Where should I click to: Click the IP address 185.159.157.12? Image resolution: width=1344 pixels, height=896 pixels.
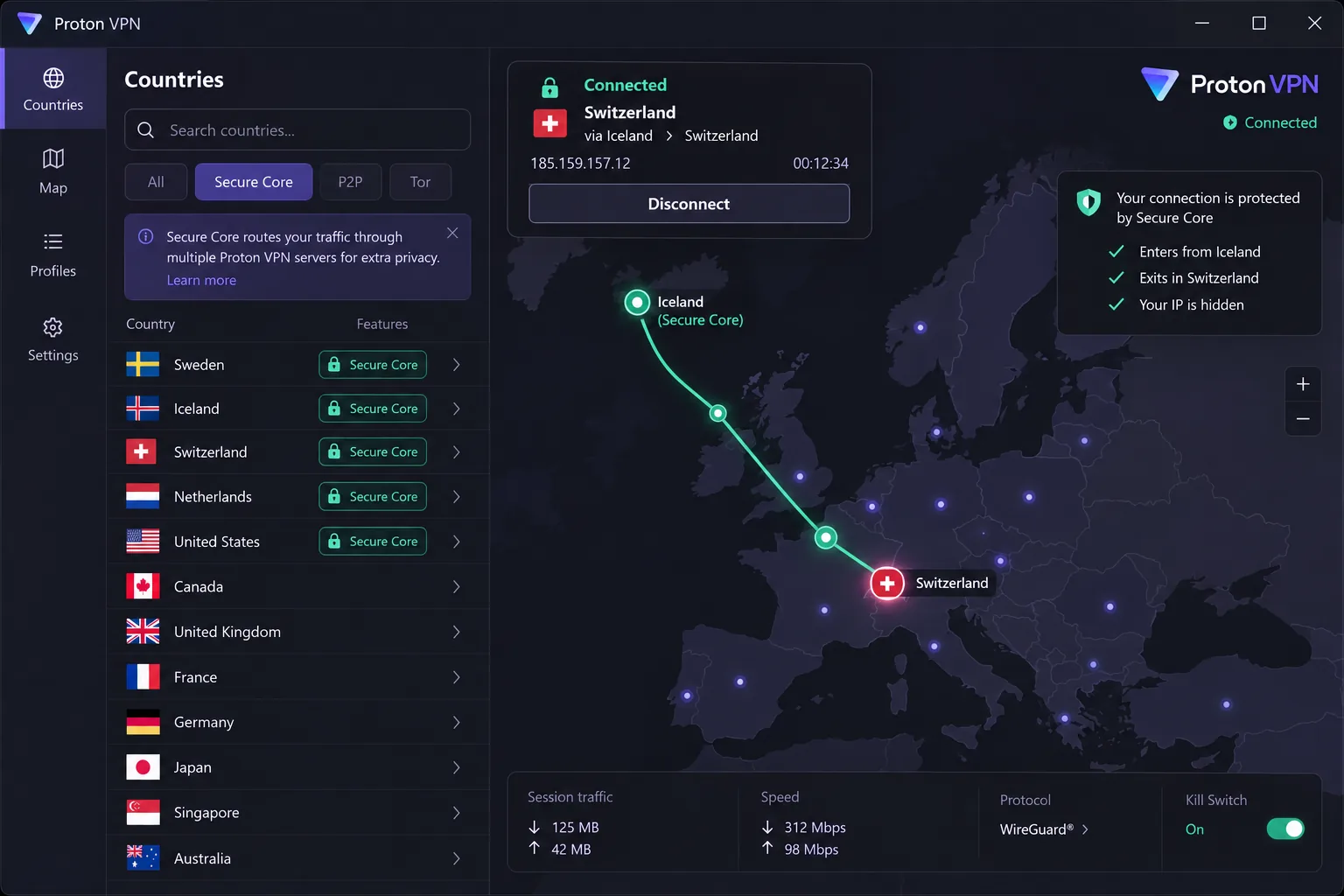pyautogui.click(x=580, y=164)
